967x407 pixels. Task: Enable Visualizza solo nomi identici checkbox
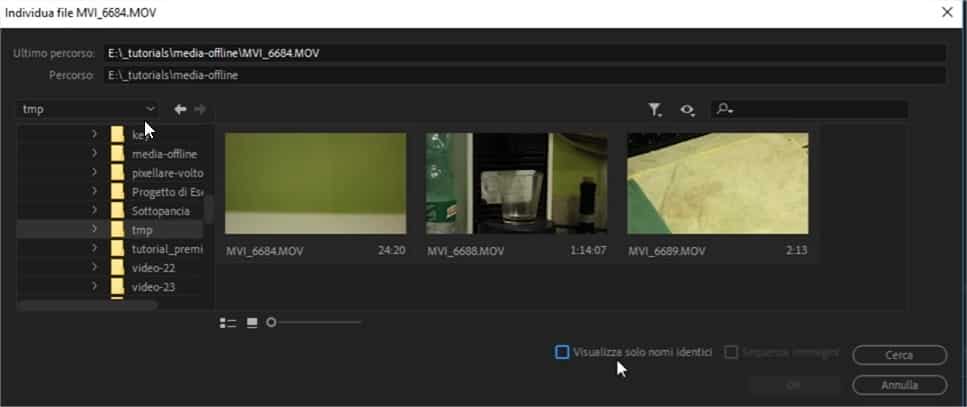pyautogui.click(x=562, y=352)
